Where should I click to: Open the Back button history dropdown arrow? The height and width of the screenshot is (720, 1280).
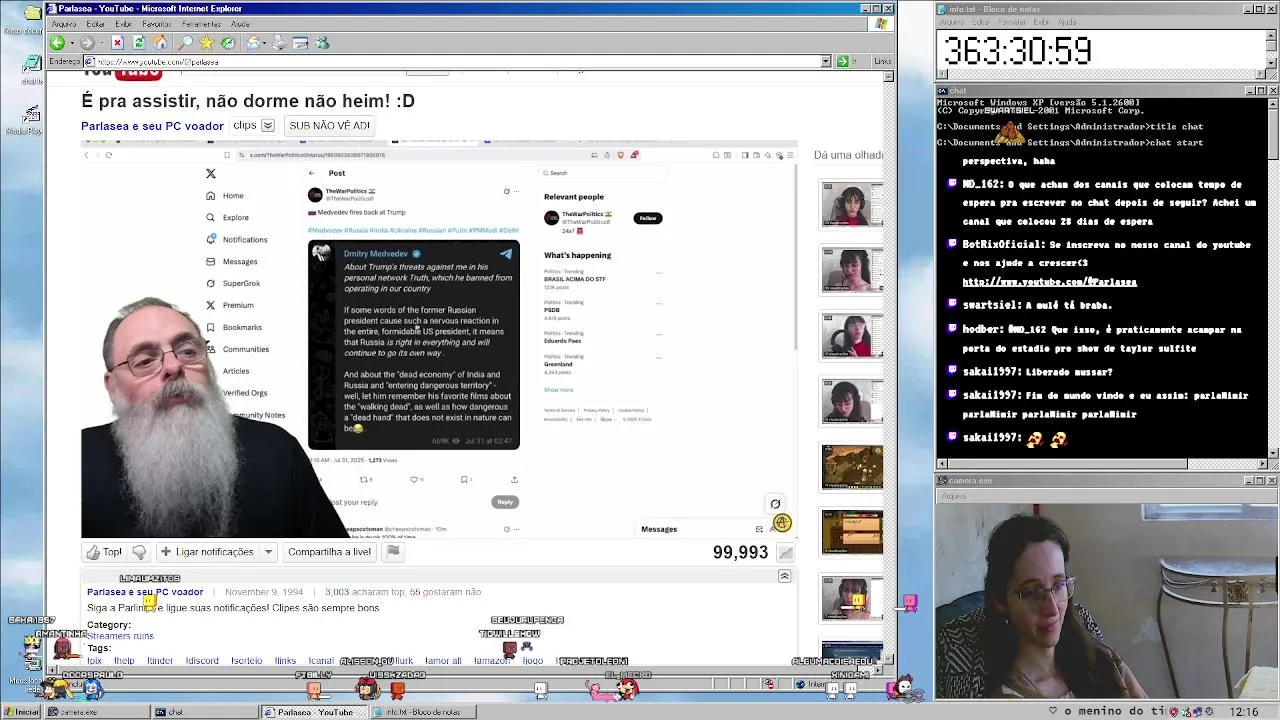(x=71, y=43)
